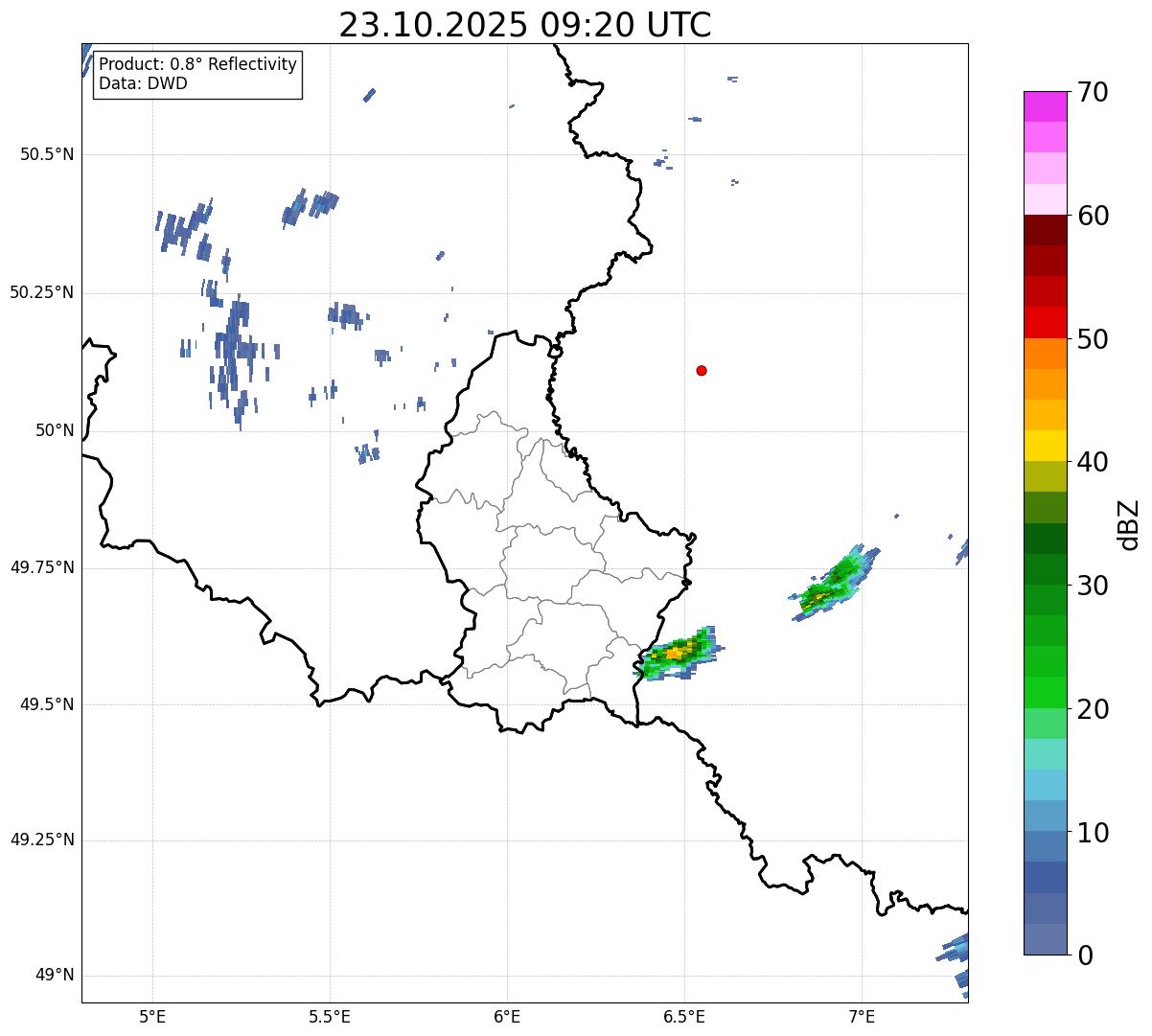The image size is (1152, 1036).
Task: Click the yellow colorbar segment at 40
Action: pyautogui.click(x=1045, y=446)
